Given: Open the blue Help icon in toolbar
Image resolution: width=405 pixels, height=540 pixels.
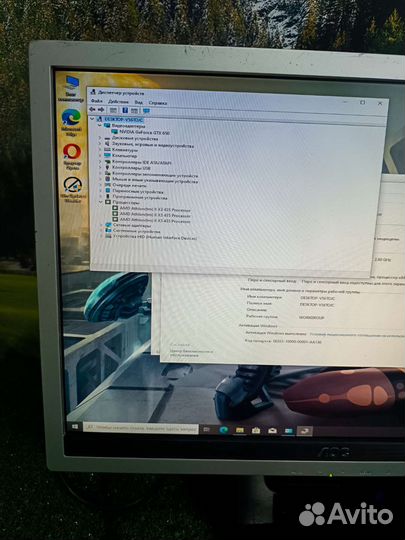Looking at the screenshot, I should click(125, 110).
